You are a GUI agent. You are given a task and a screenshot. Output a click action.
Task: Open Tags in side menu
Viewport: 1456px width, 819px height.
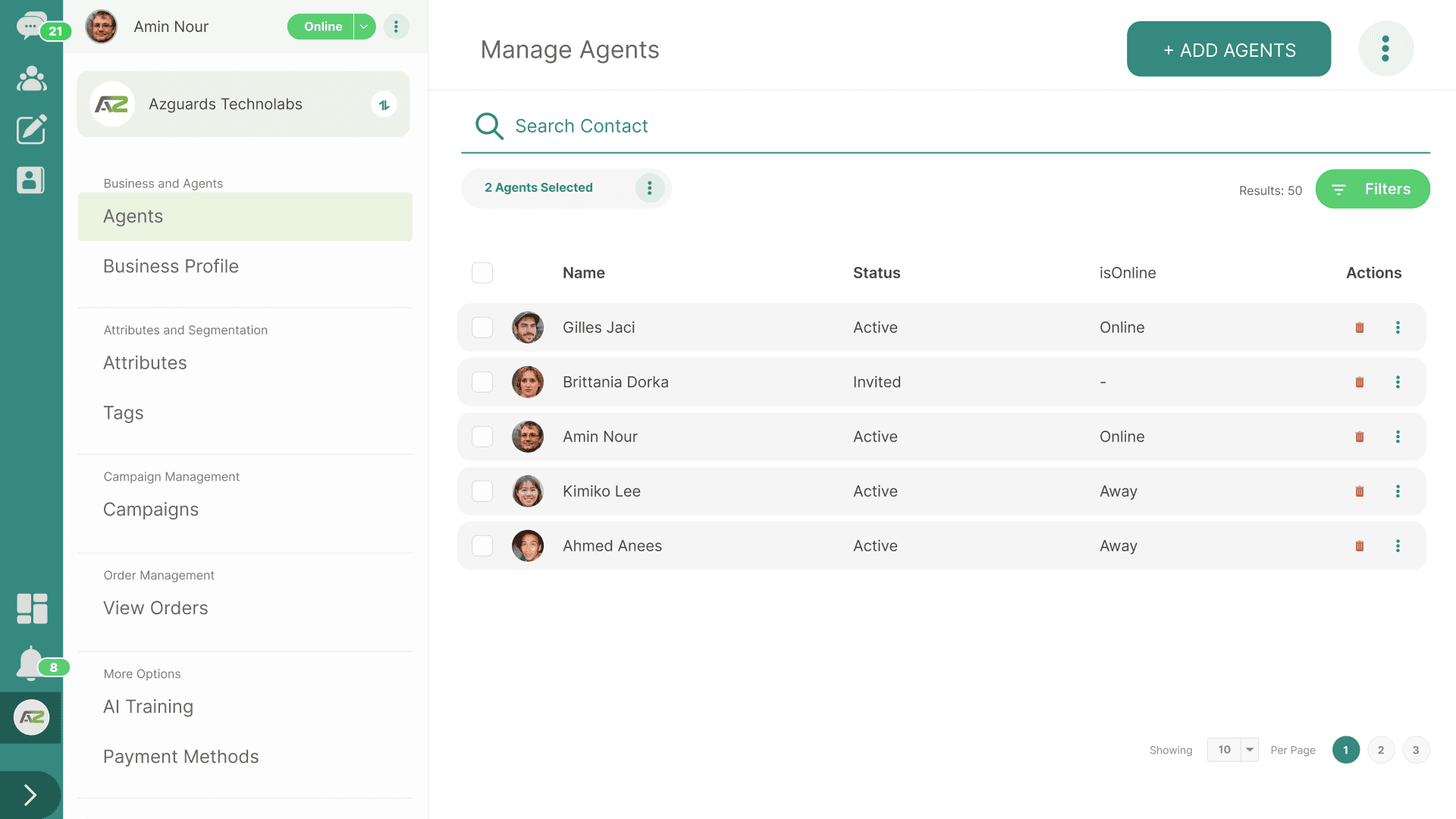coord(123,413)
